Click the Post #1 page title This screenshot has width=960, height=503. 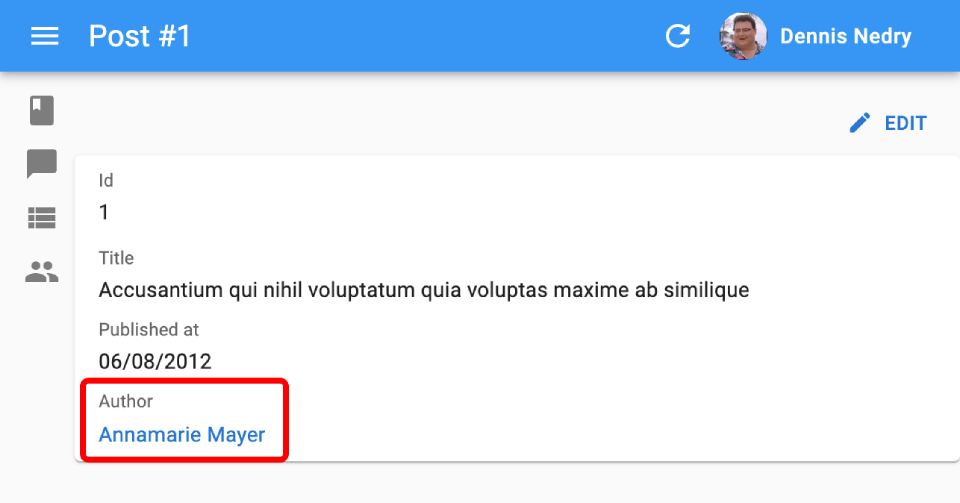point(140,36)
